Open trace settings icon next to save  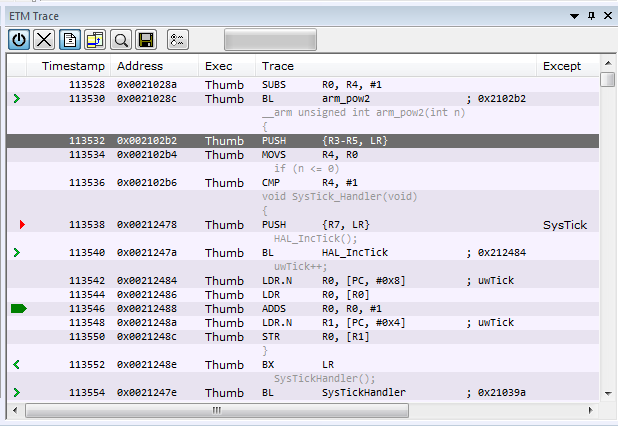tap(177, 39)
